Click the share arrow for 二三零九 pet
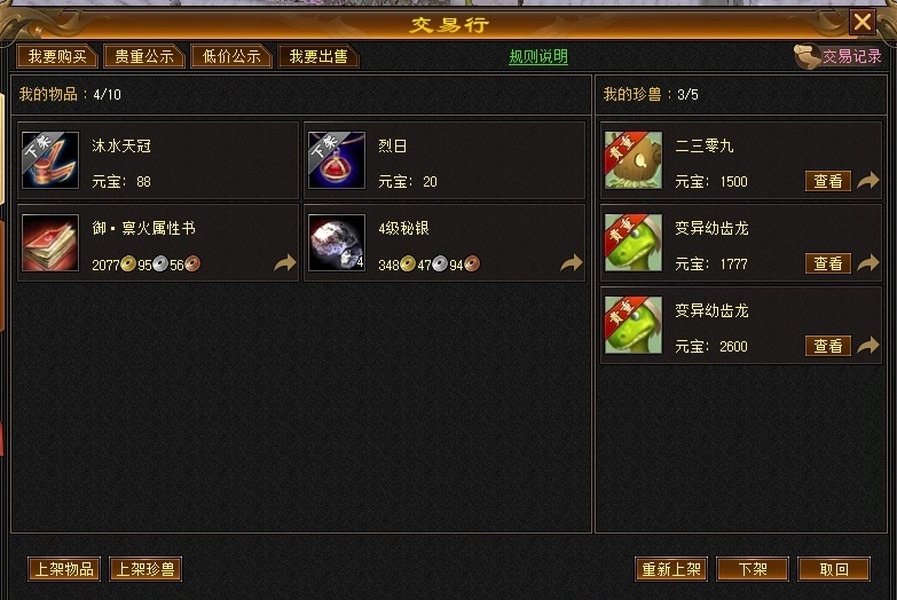Viewport: 897px width, 600px height. [x=868, y=181]
